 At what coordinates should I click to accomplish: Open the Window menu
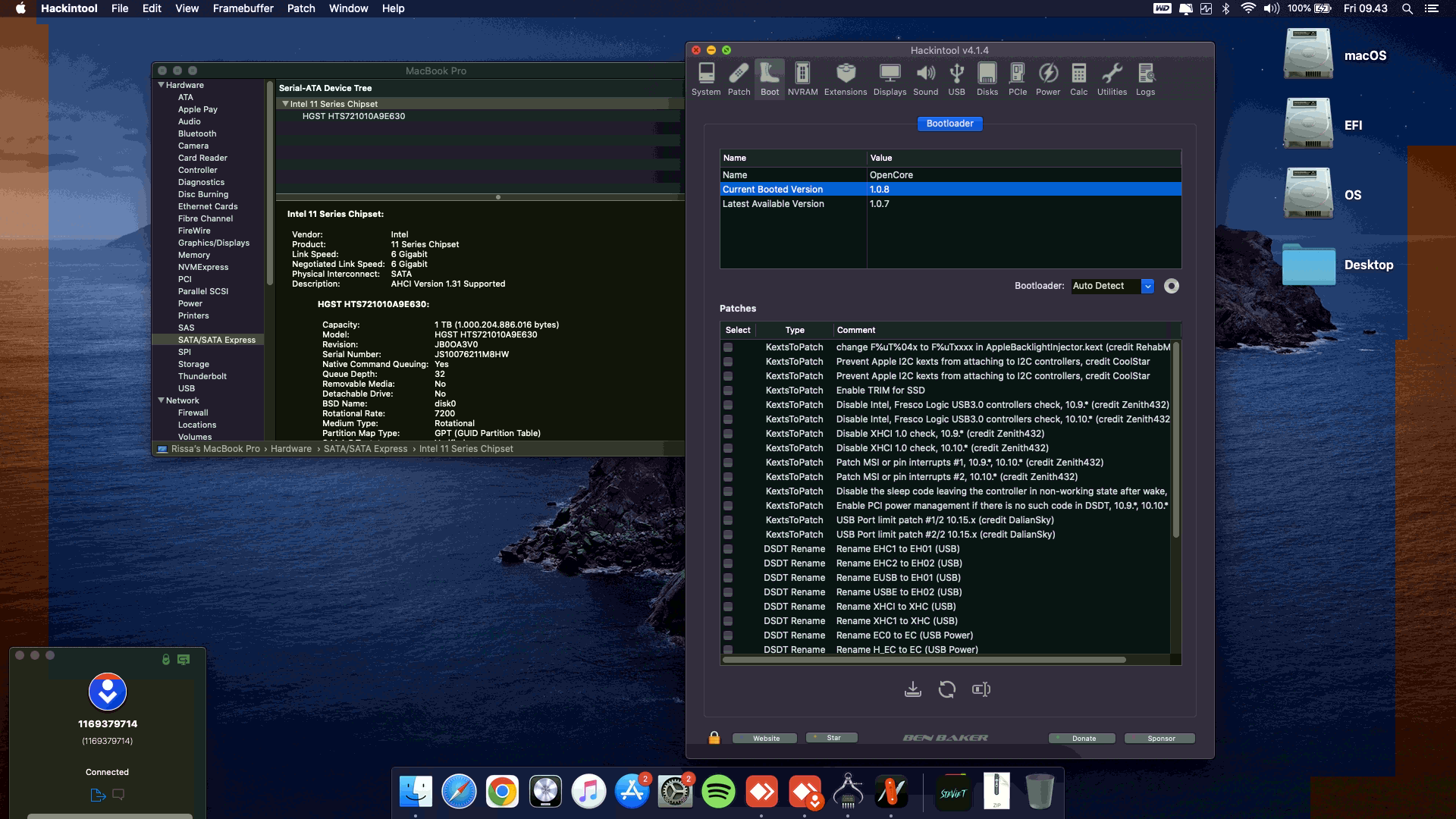click(348, 8)
